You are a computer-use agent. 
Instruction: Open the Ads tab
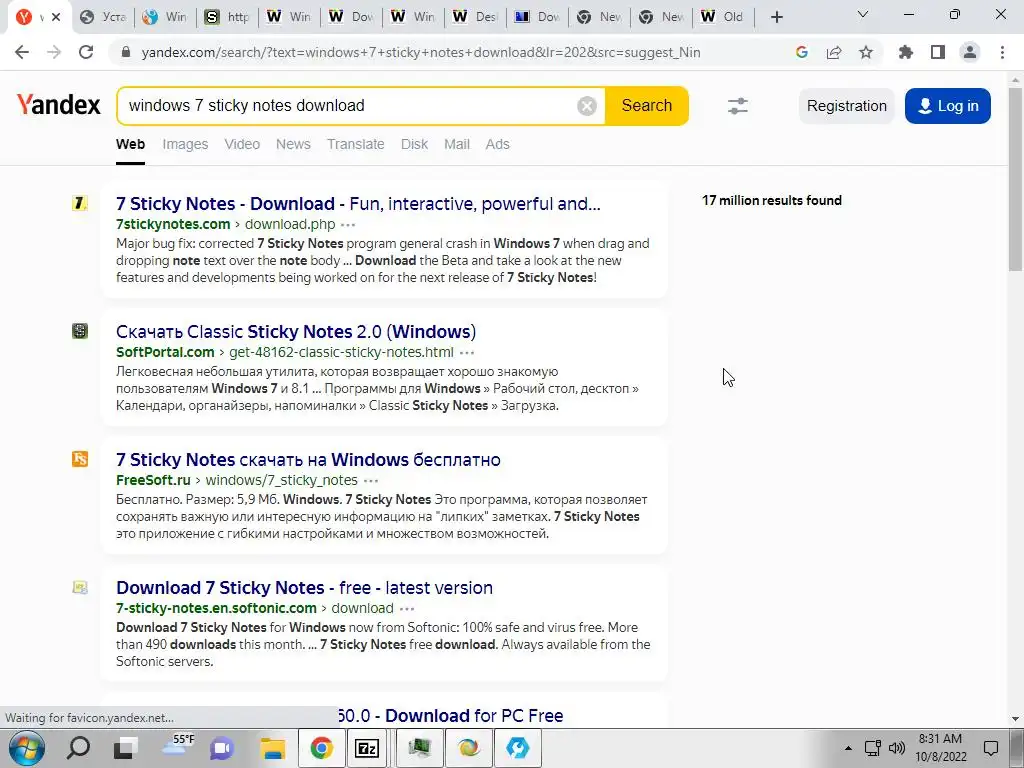pyautogui.click(x=497, y=144)
